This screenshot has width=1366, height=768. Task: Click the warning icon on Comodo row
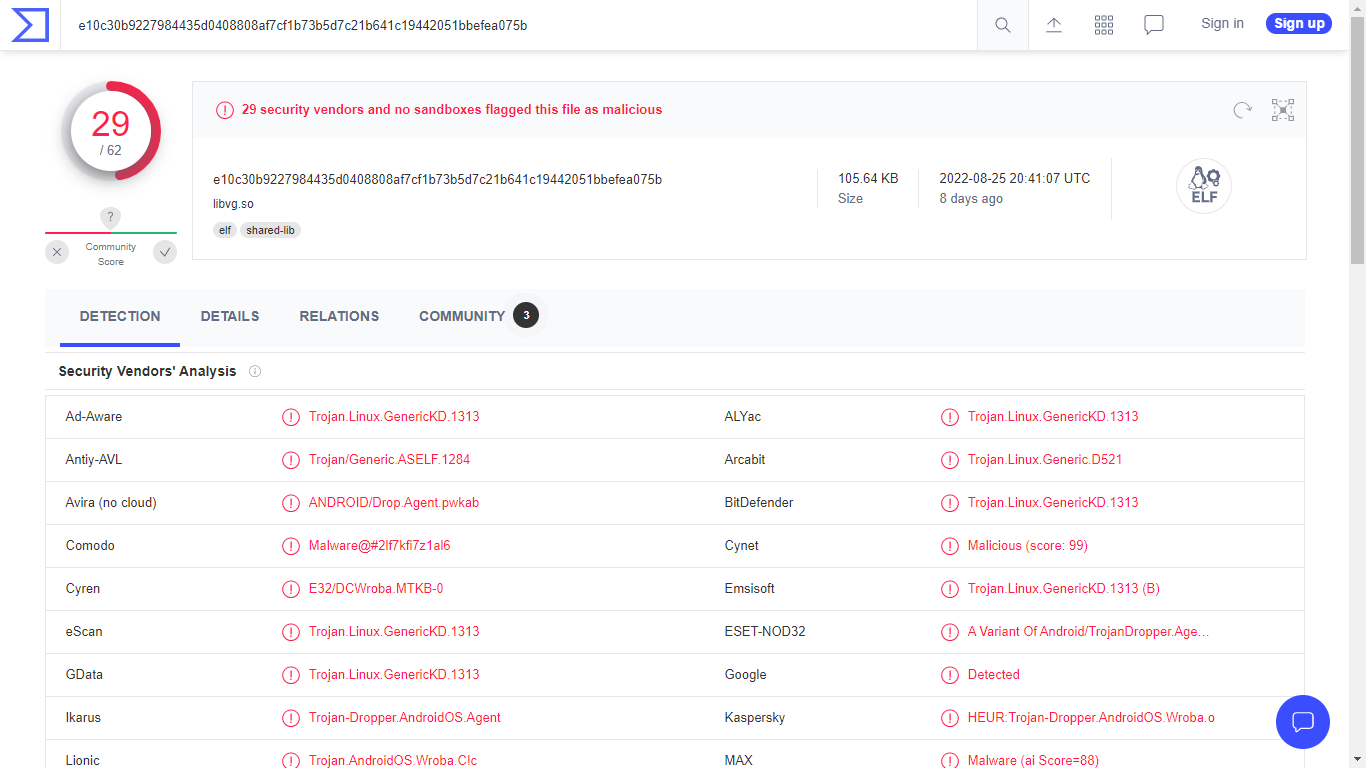point(291,546)
